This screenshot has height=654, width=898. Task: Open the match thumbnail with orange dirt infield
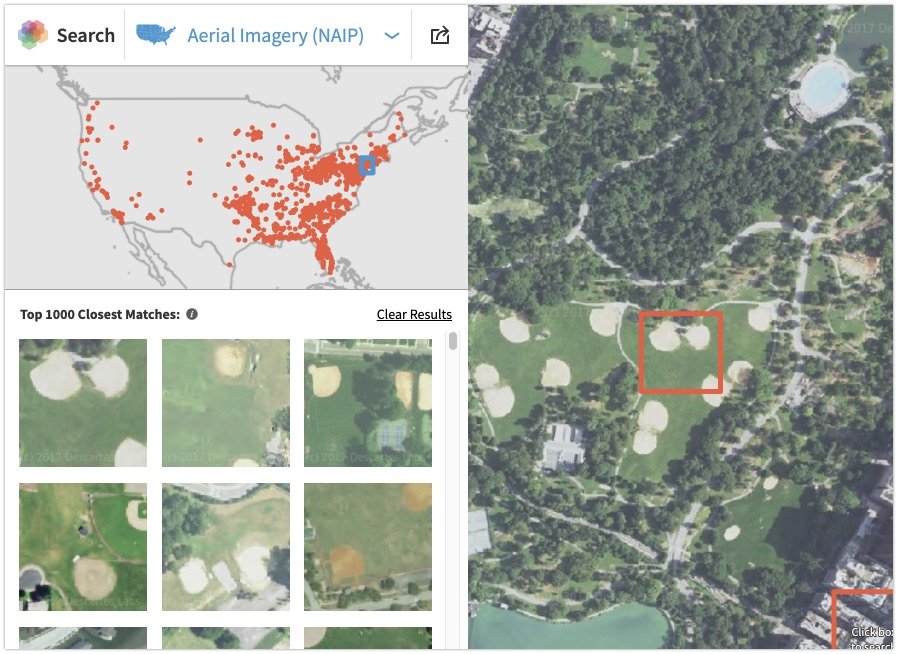[368, 546]
